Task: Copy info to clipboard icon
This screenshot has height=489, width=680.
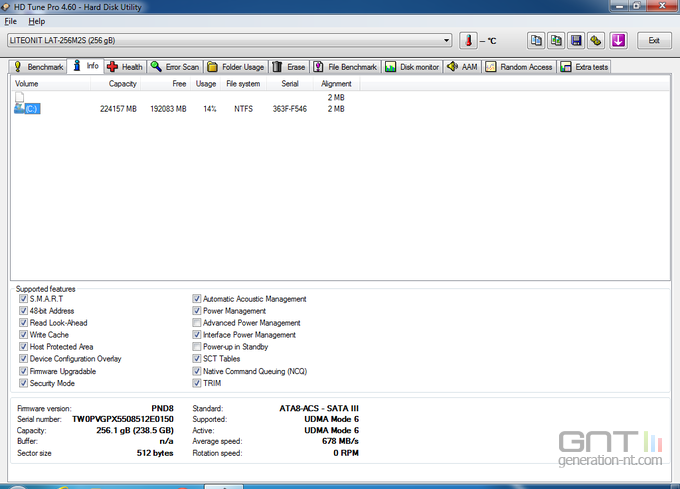Action: 536,41
